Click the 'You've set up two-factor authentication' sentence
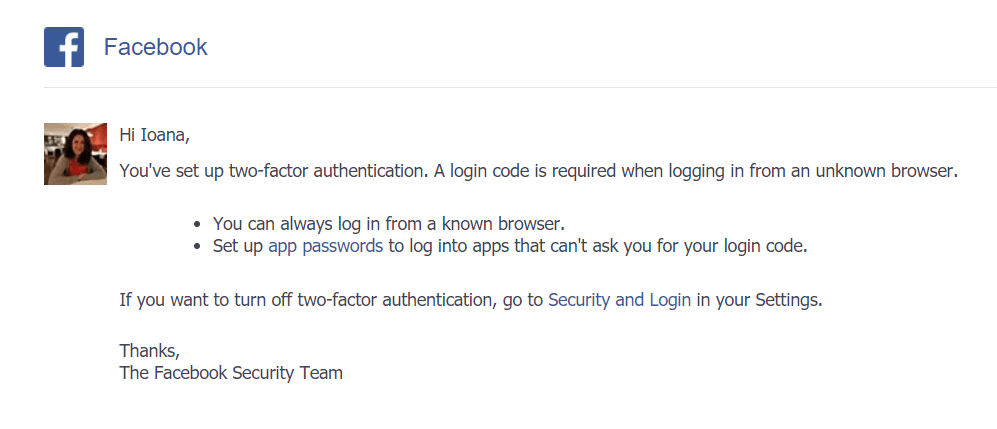997x429 pixels. coord(274,171)
